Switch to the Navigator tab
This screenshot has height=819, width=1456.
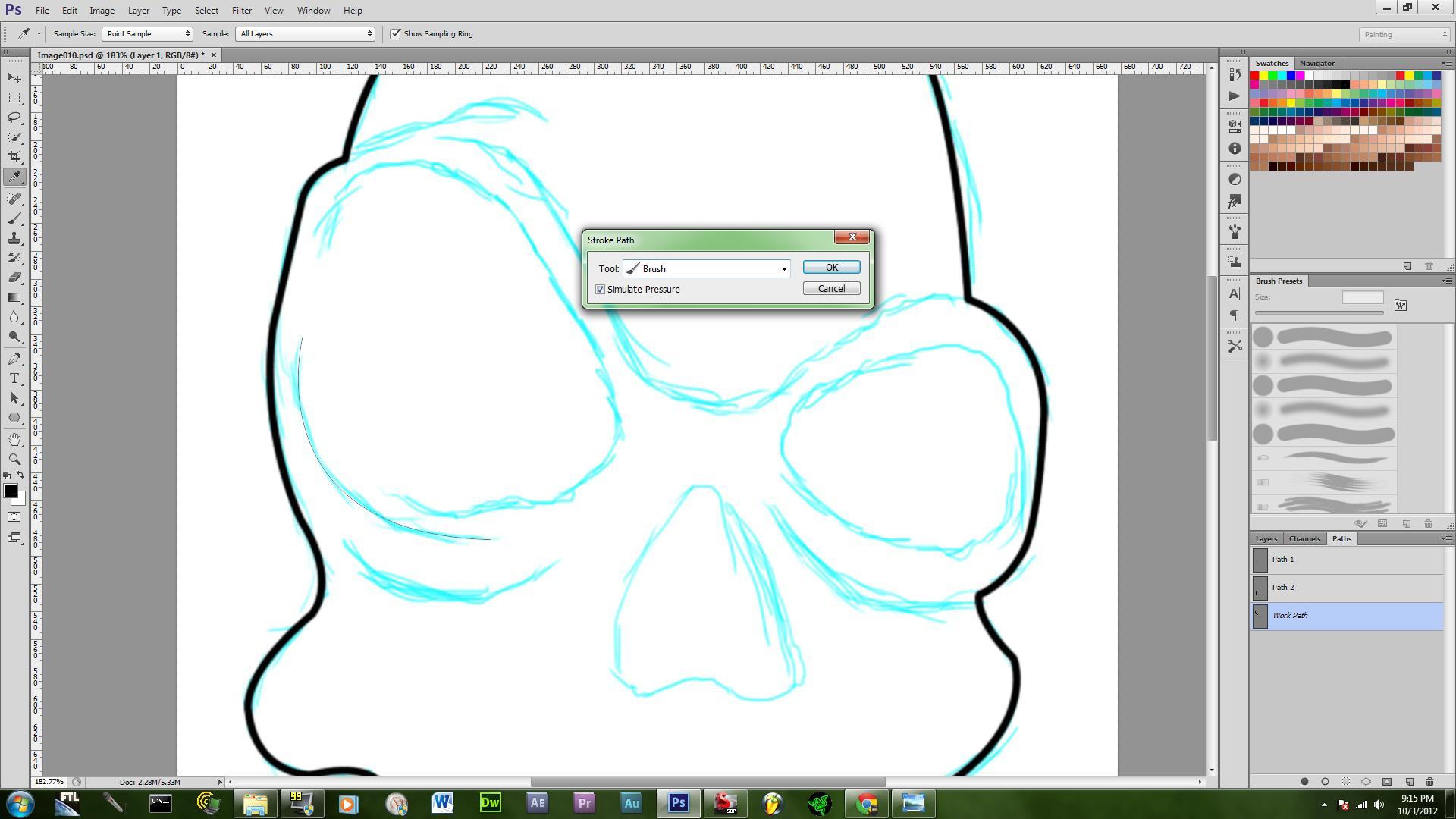point(1316,63)
